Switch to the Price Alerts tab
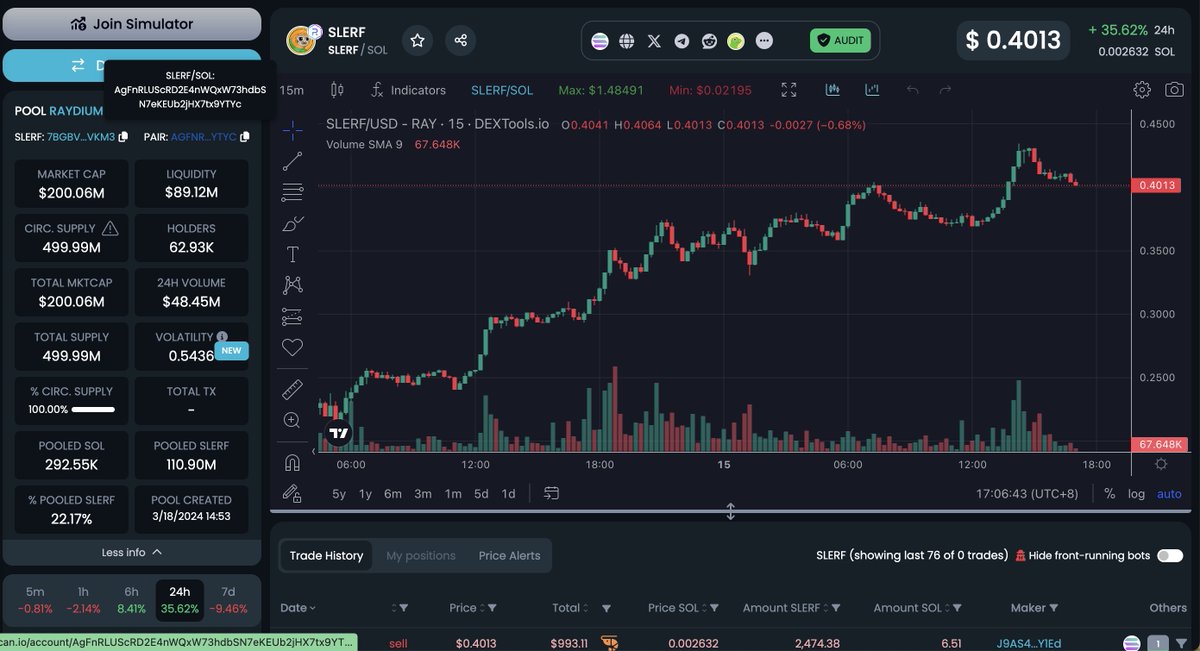Screen dimensions: 1200x651 pos(509,556)
